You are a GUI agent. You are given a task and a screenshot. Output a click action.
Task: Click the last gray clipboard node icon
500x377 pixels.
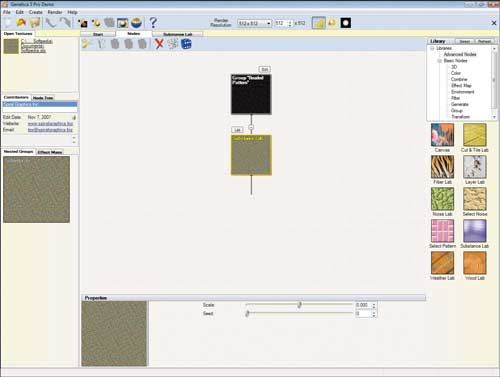(x=142, y=44)
